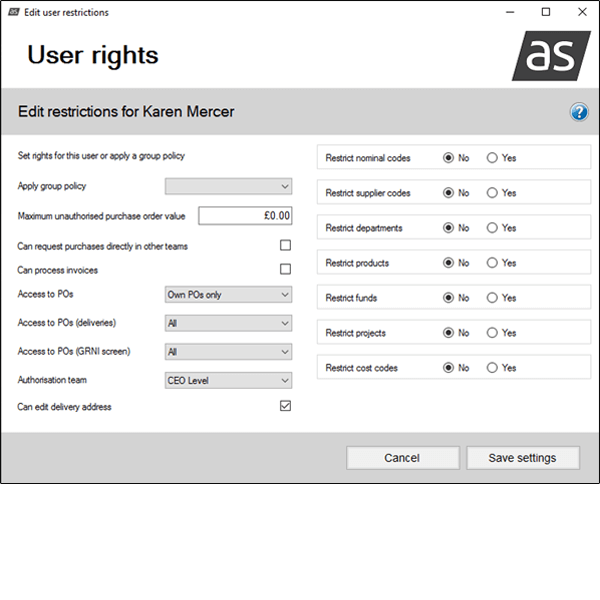The image size is (600, 600).
Task: Click the 'Restrict funds' label
Action: (x=351, y=298)
